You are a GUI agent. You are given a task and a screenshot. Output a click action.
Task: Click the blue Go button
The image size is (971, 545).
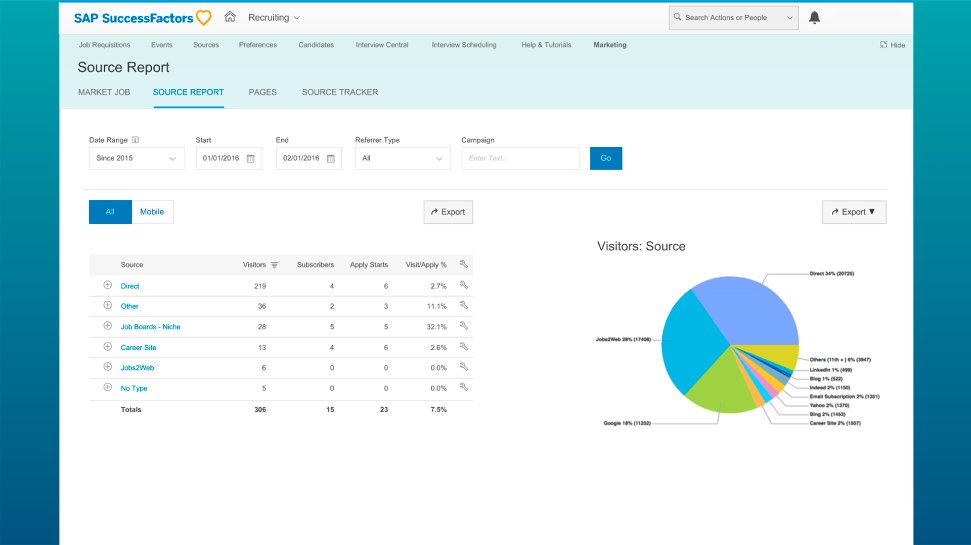pos(606,158)
